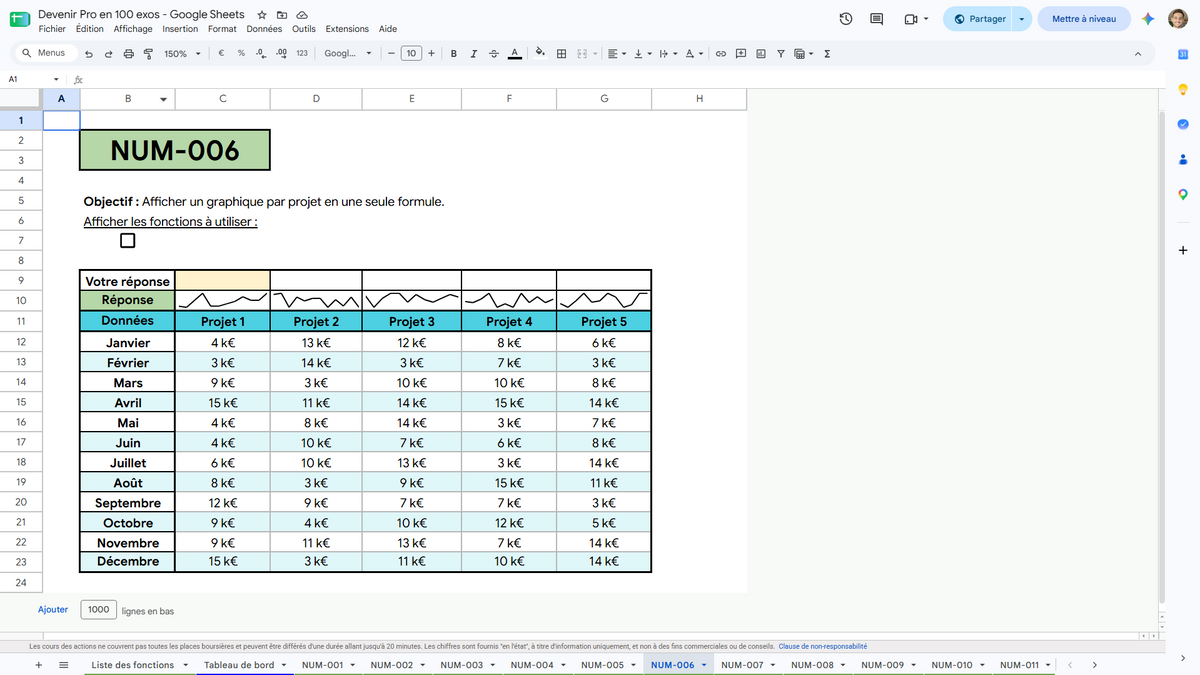This screenshot has width=1200, height=675.
Task: Open Contacts side panel
Action: (1183, 159)
